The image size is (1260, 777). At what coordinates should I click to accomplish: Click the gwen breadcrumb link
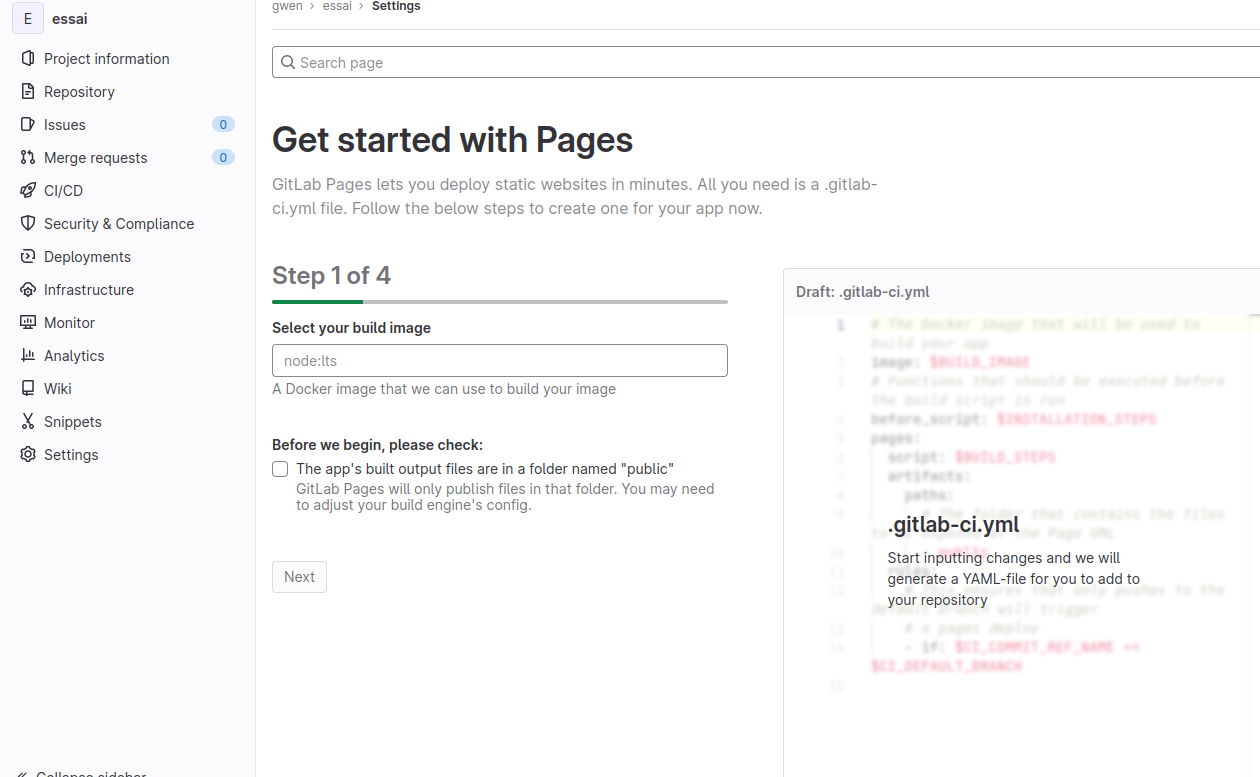pyautogui.click(x=287, y=7)
